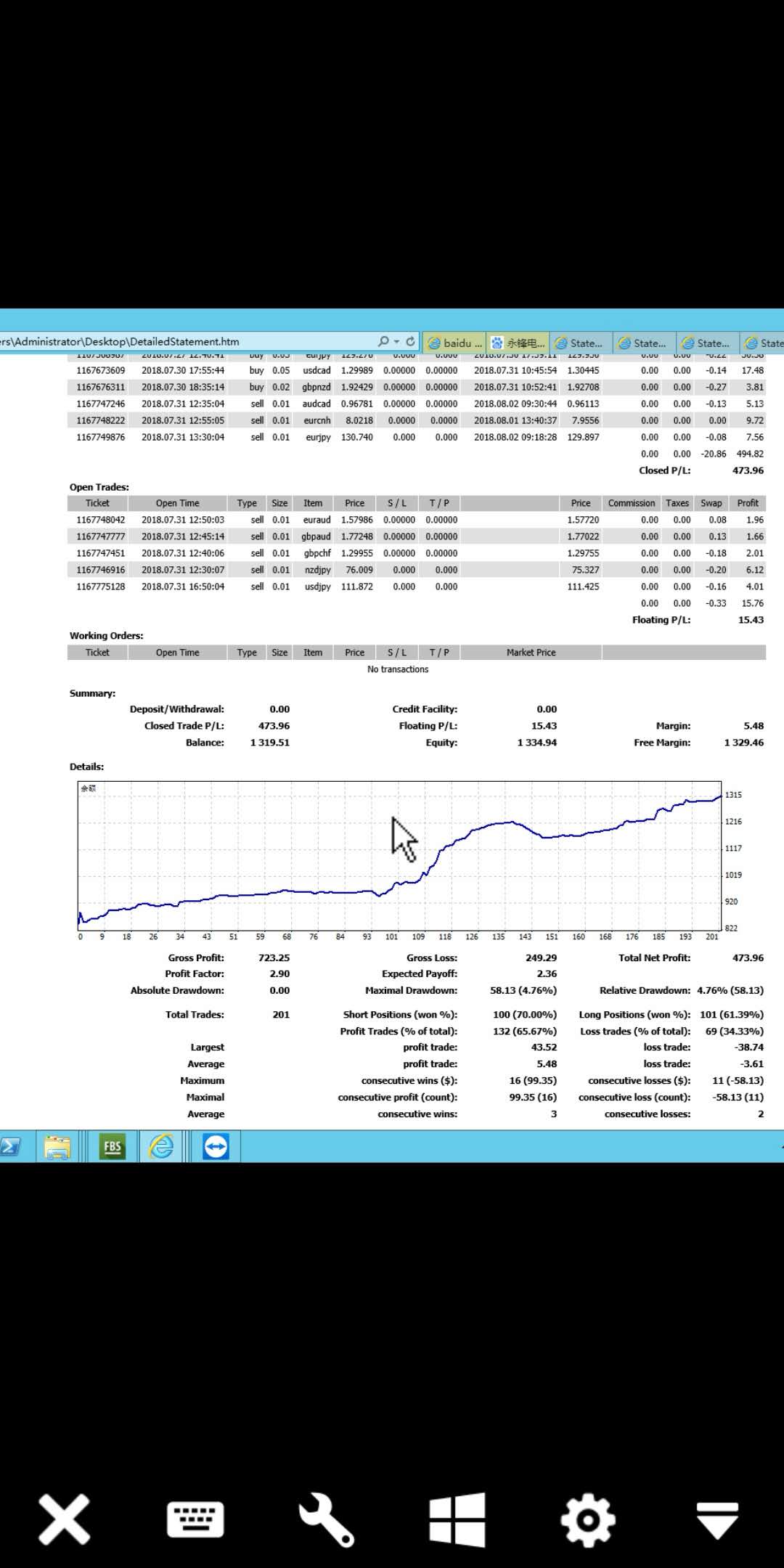Open the on-screen keyboard icon
This screenshot has height=1568, width=784.
coord(195,1519)
